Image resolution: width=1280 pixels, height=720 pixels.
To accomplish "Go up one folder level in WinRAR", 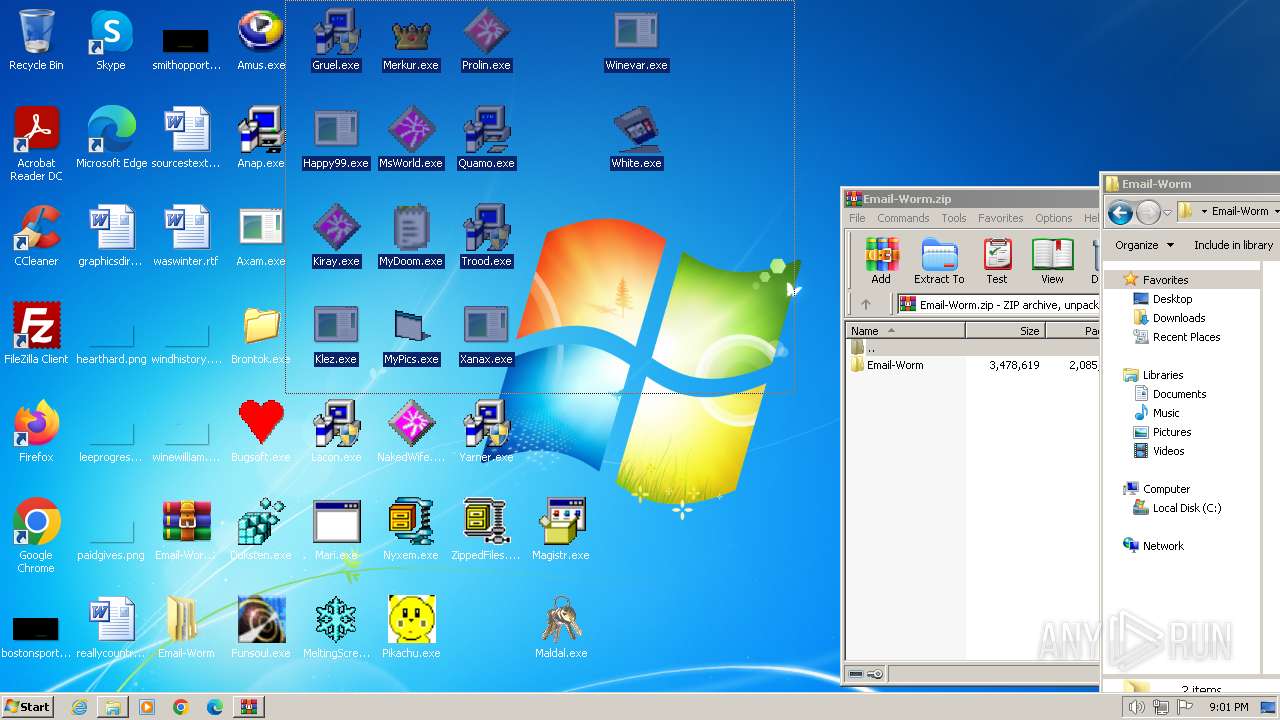I will coord(866,305).
